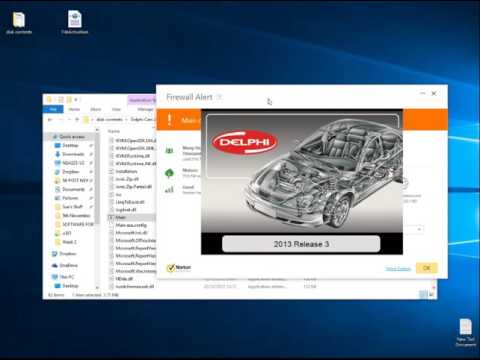This screenshot has width=480, height=360.
Task: Open the File tab in File Explorer
Action: 53,109
